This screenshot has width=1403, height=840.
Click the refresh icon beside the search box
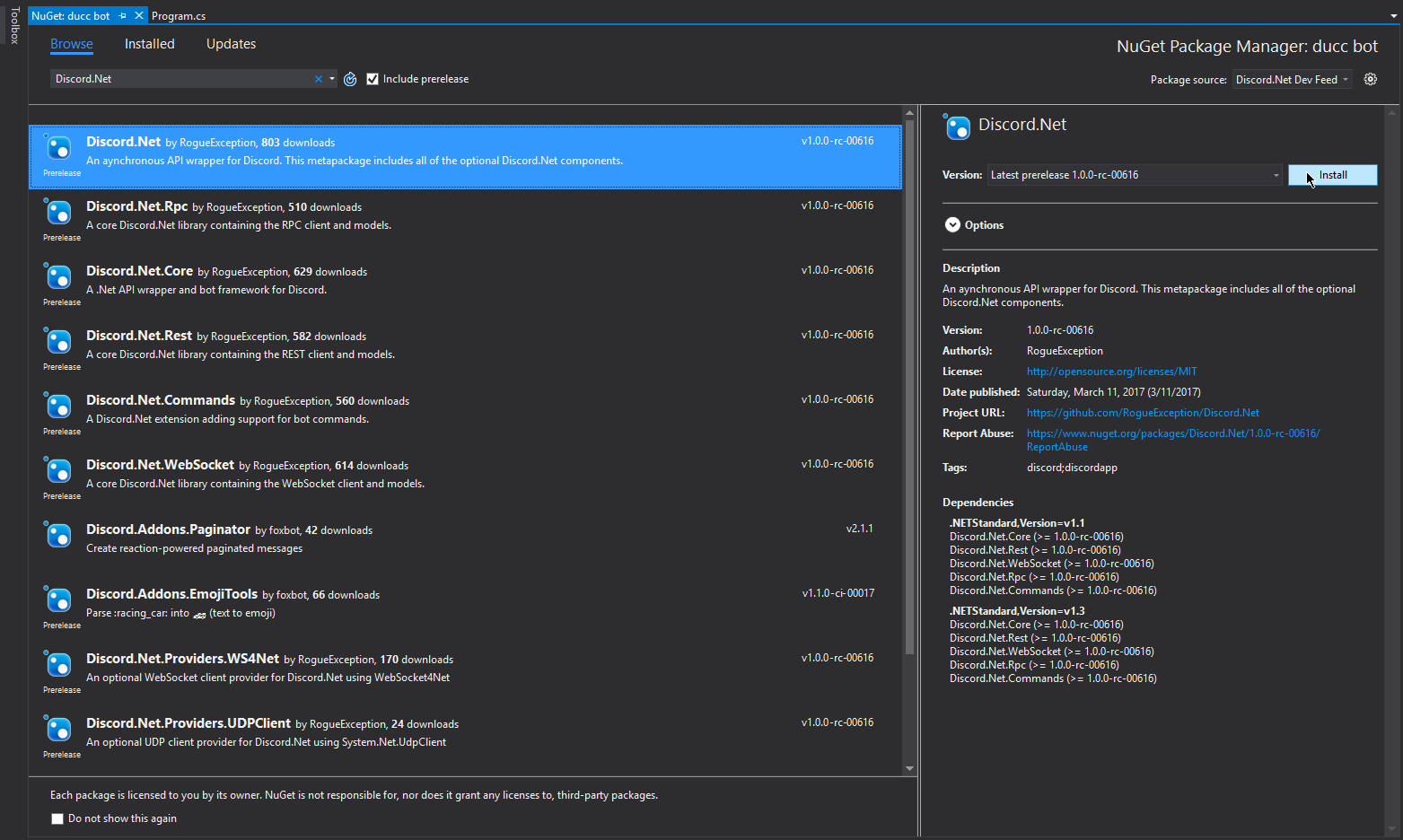tap(350, 79)
